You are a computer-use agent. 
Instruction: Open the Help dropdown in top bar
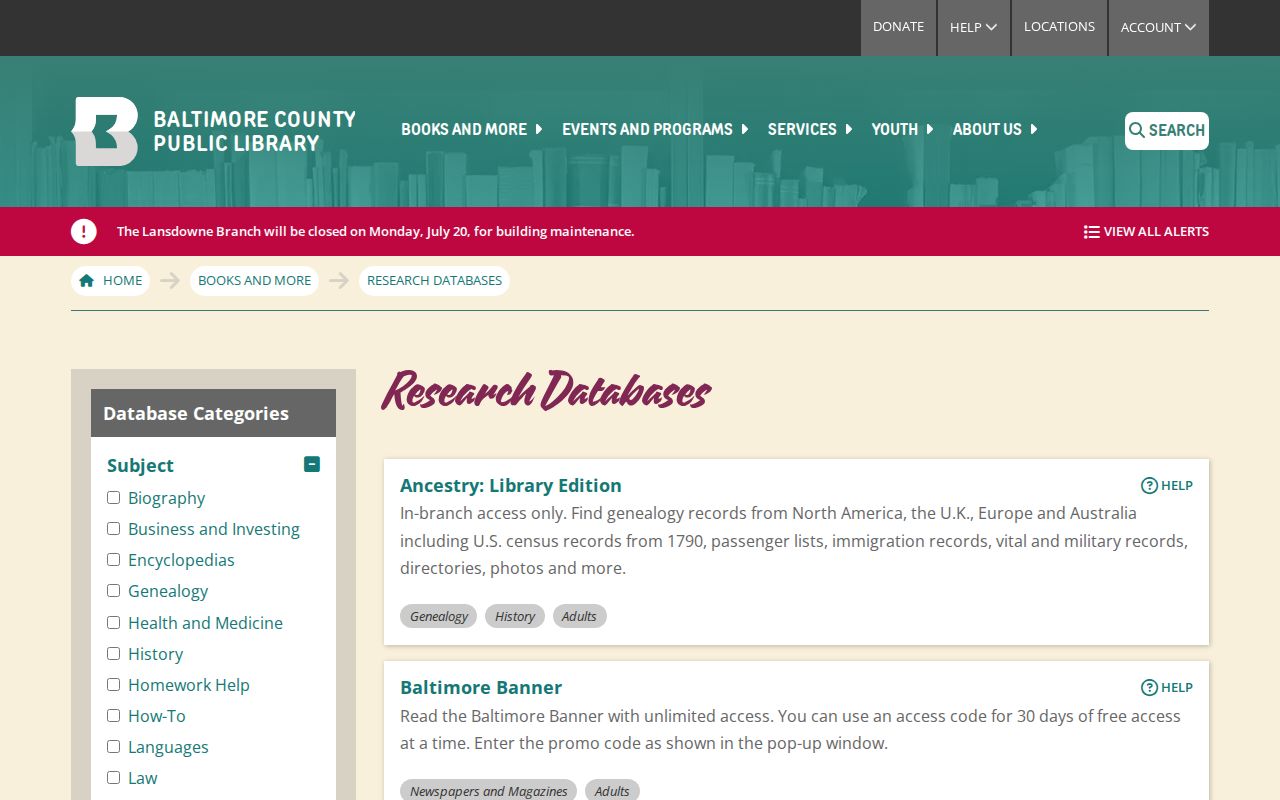[973, 28]
